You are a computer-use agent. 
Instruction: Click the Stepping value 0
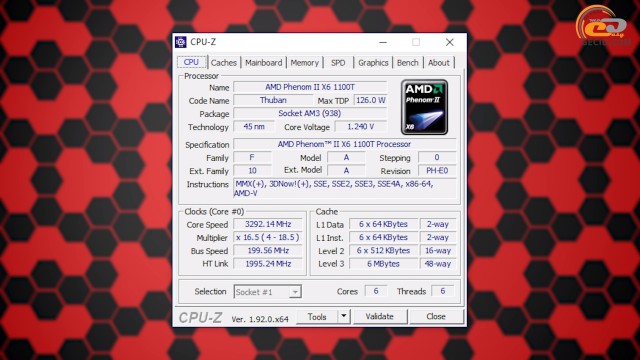click(437, 157)
